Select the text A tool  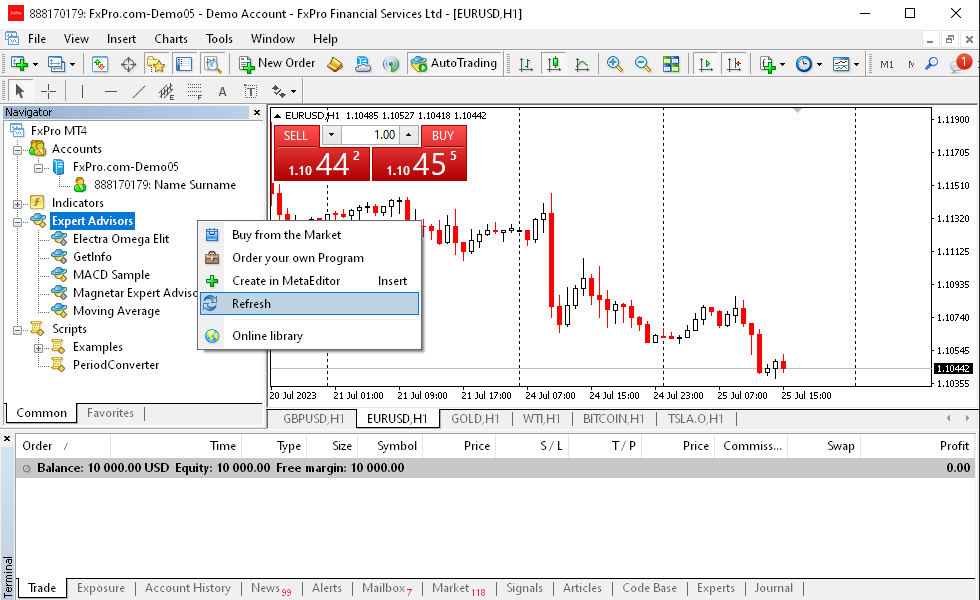pos(222,92)
